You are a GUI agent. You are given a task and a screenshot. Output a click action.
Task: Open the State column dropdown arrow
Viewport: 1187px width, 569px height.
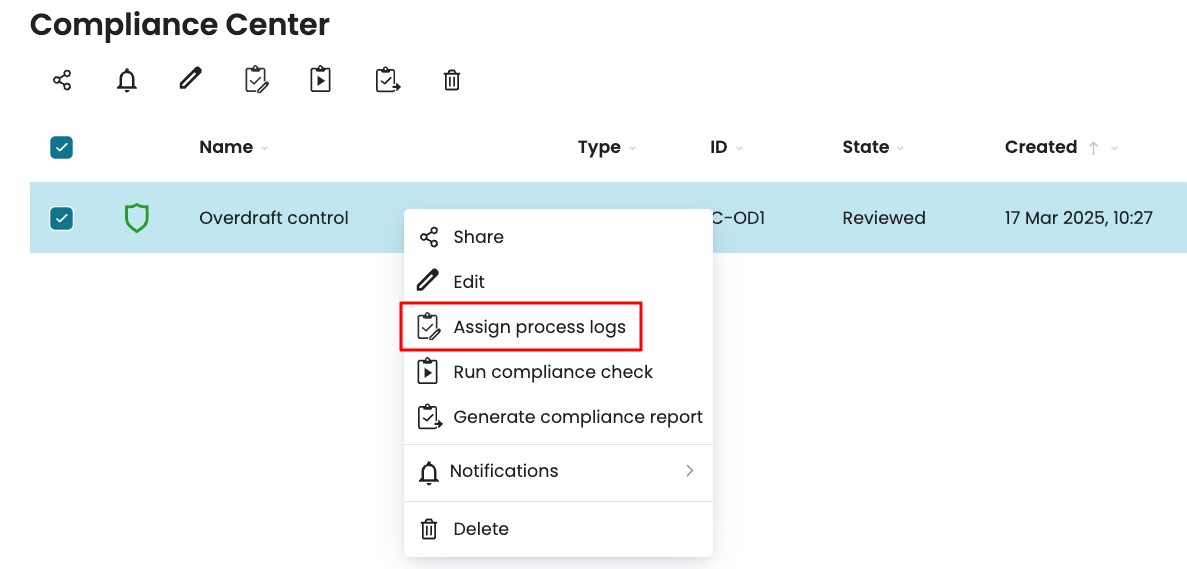[x=900, y=149]
